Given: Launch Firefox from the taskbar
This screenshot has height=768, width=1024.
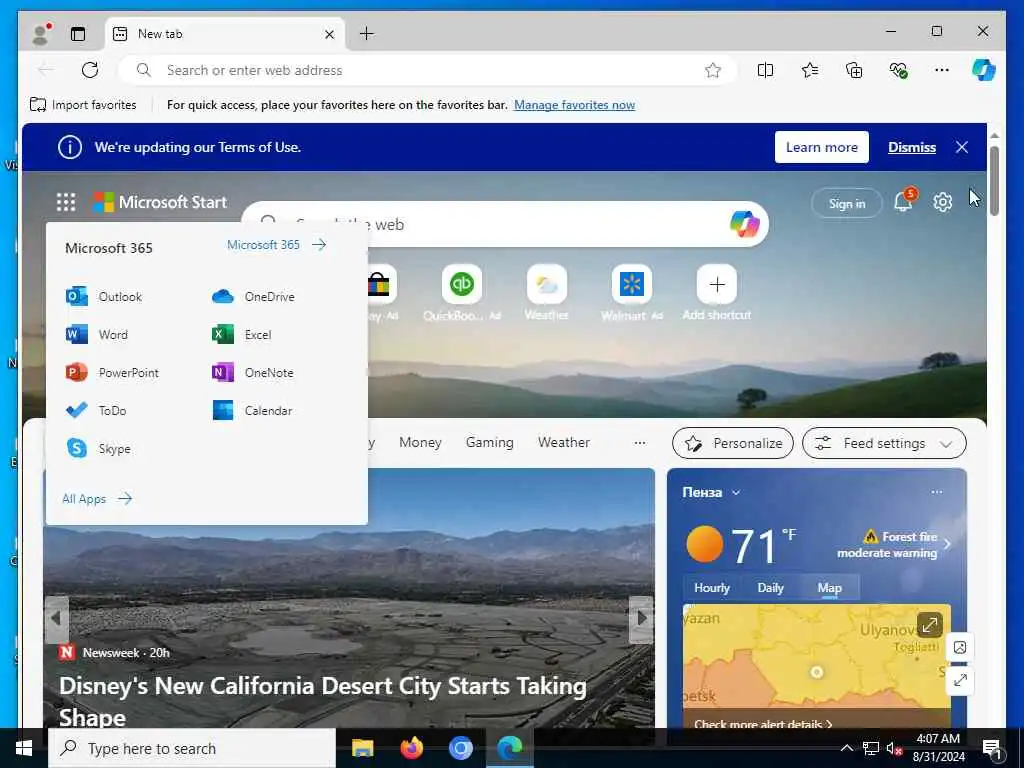Looking at the screenshot, I should (x=411, y=748).
